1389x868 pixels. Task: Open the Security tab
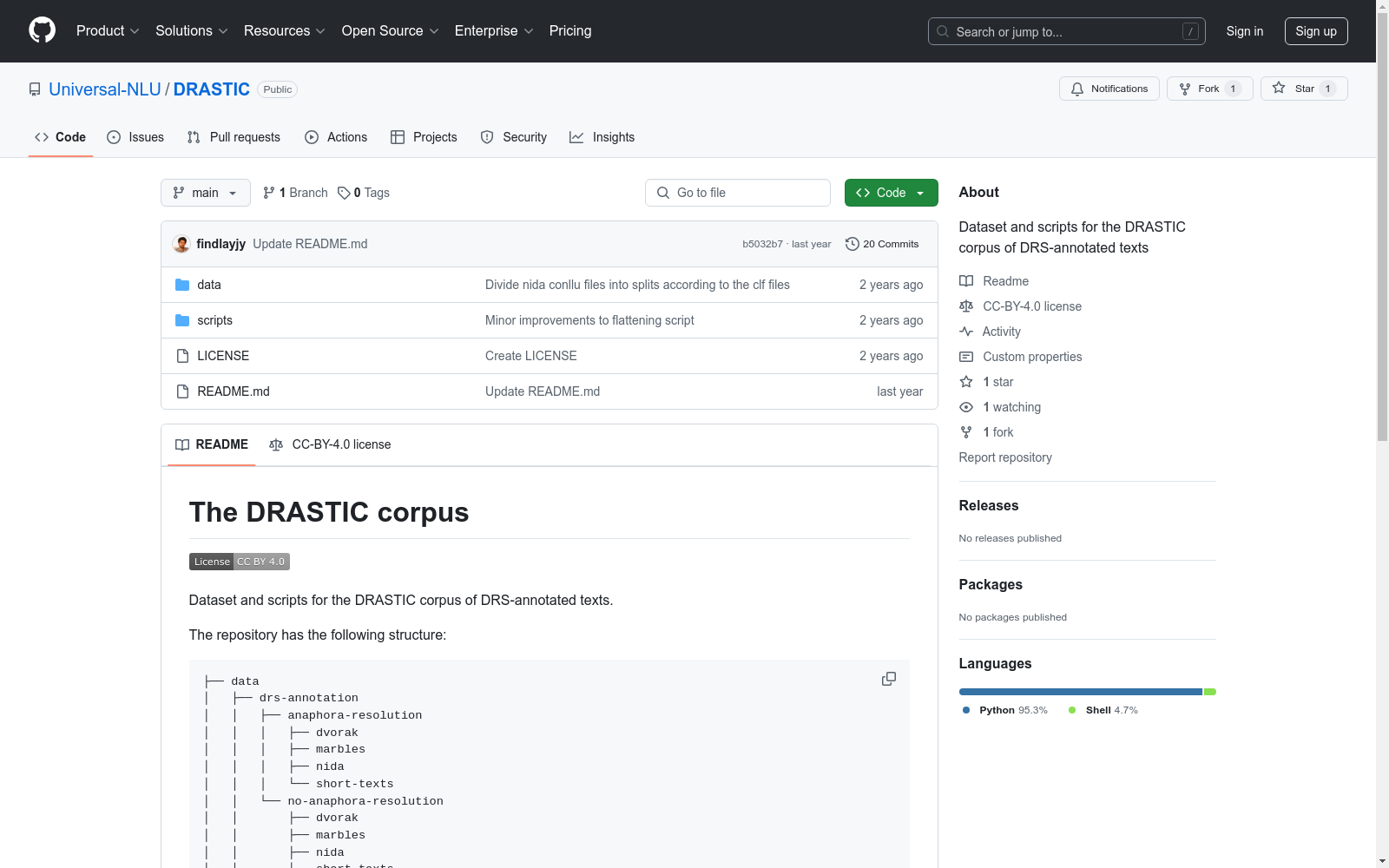coord(513,137)
